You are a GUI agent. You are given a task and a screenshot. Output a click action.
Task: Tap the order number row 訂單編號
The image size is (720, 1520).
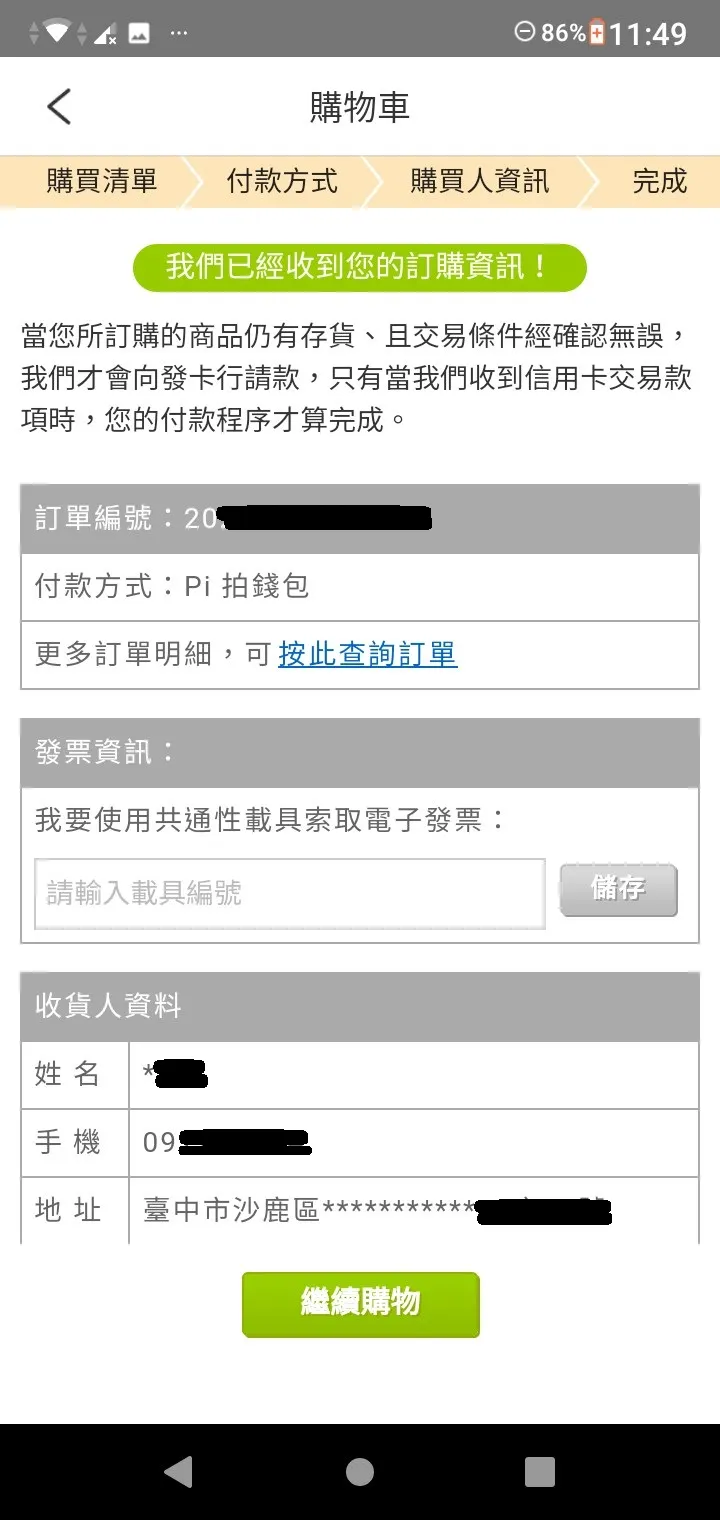360,518
